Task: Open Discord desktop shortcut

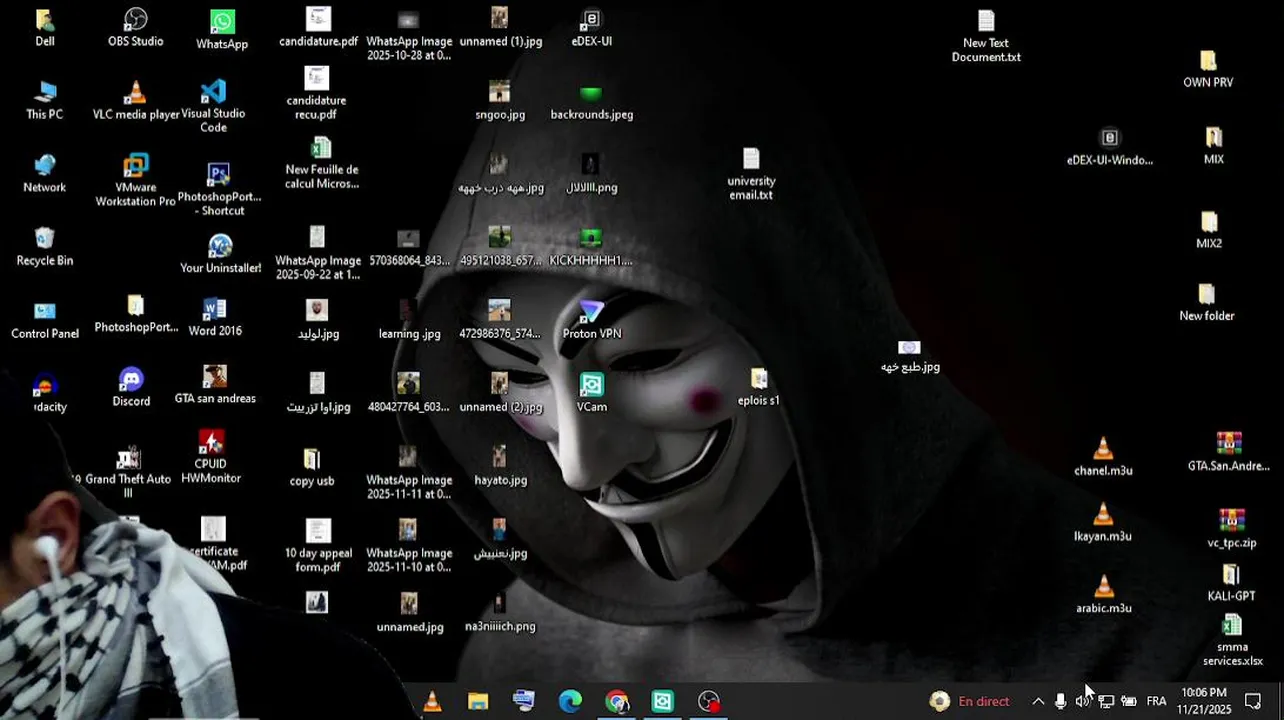Action: pos(131,387)
